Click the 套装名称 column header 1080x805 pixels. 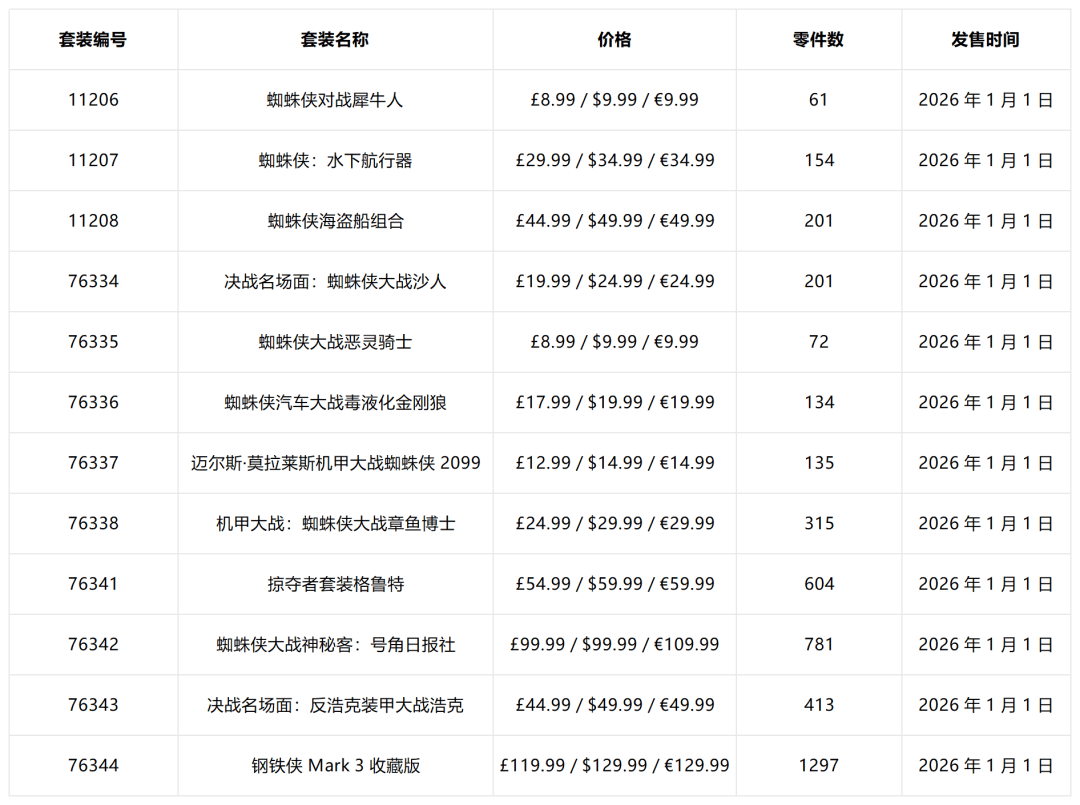(335, 40)
